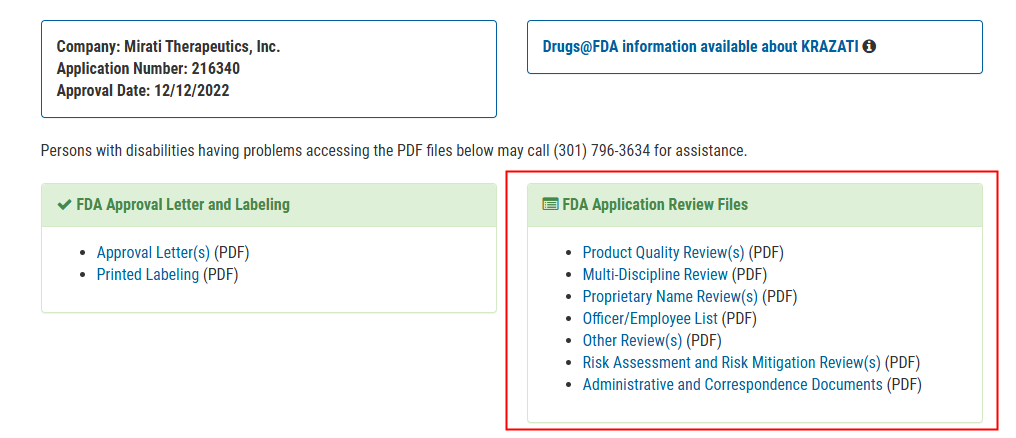Click the Approval Date 12/12/2022 text

pos(143,91)
